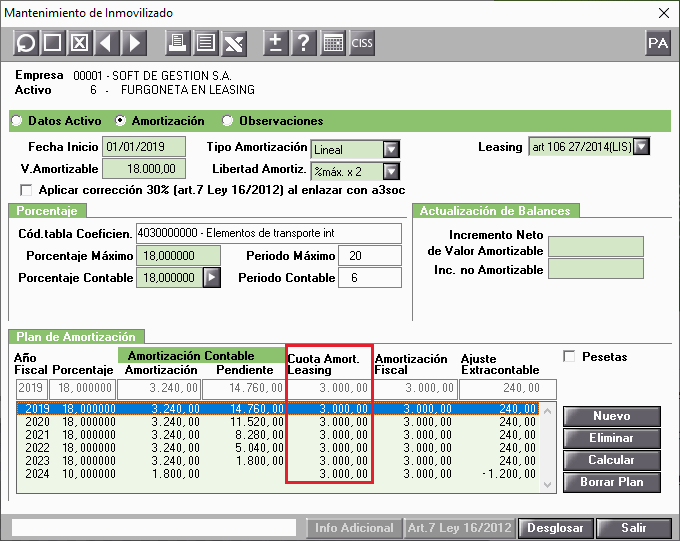Click the Cód.tabla Coeficien. field
The image size is (680, 541).
[269, 233]
